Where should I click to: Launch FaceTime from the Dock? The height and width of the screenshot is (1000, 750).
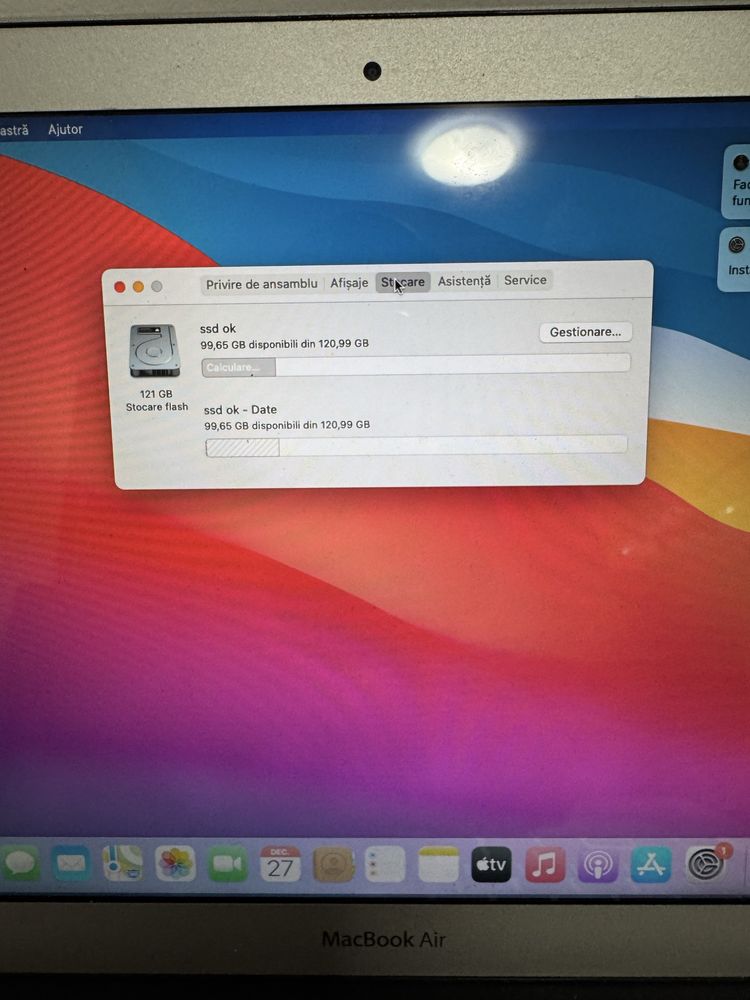[227, 864]
